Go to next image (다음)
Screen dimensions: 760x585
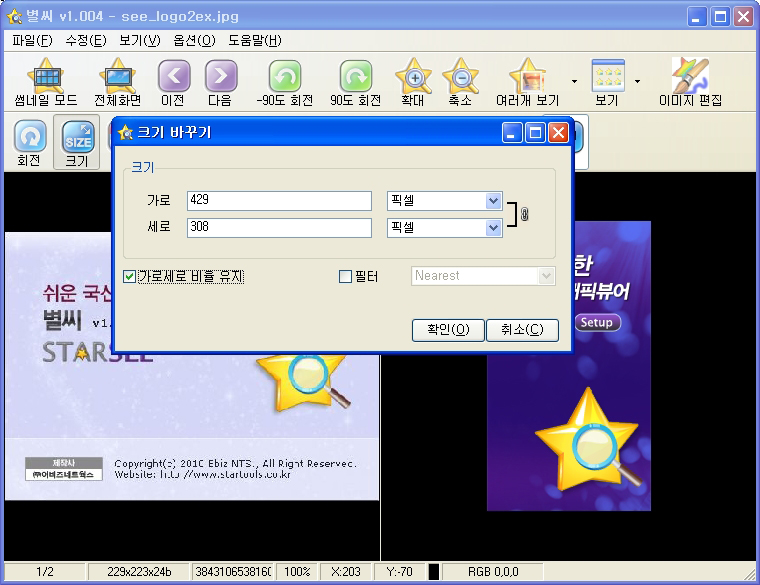(x=221, y=81)
